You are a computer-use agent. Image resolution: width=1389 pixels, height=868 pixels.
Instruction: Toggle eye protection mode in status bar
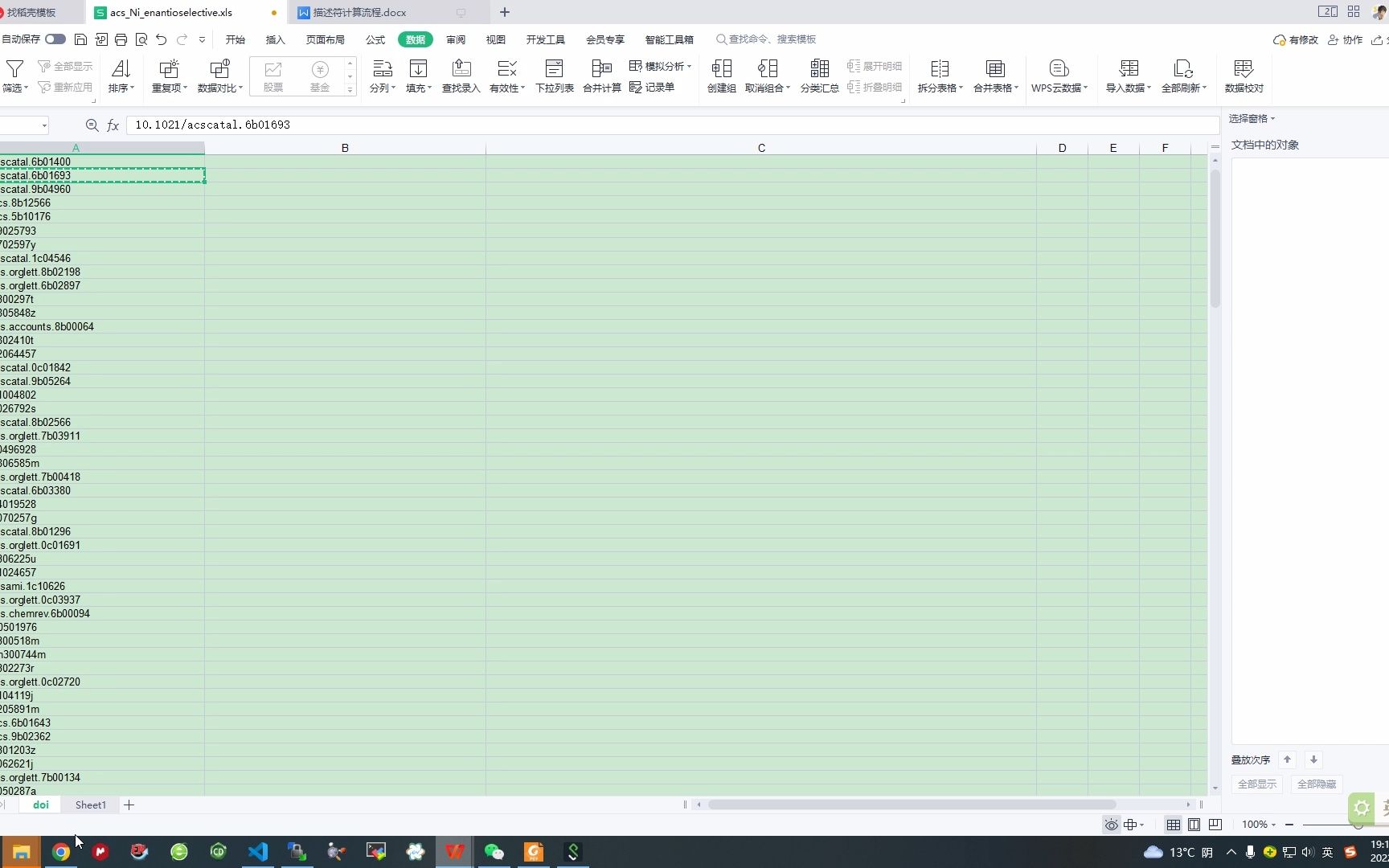[1111, 825]
